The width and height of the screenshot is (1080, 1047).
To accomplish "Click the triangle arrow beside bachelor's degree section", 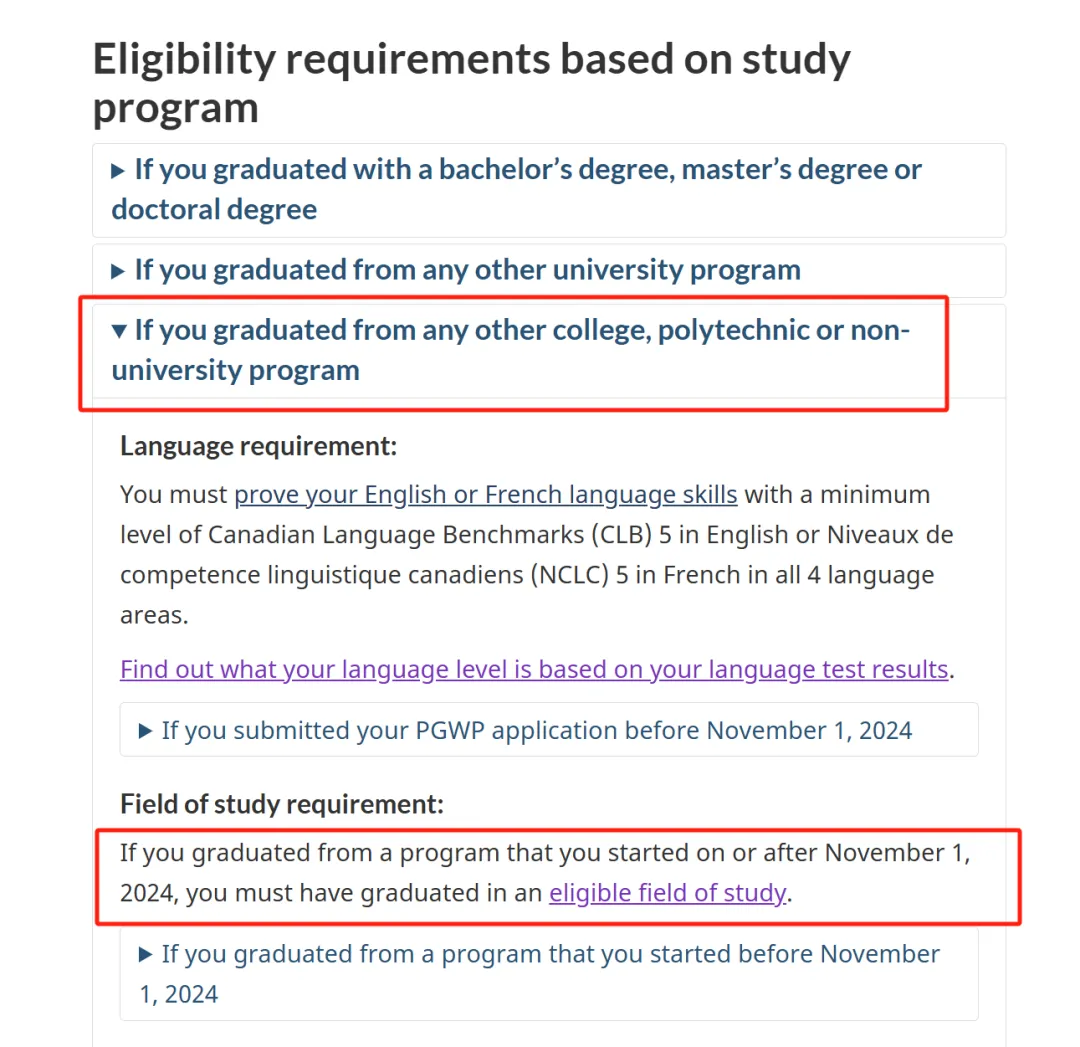I will [118, 171].
